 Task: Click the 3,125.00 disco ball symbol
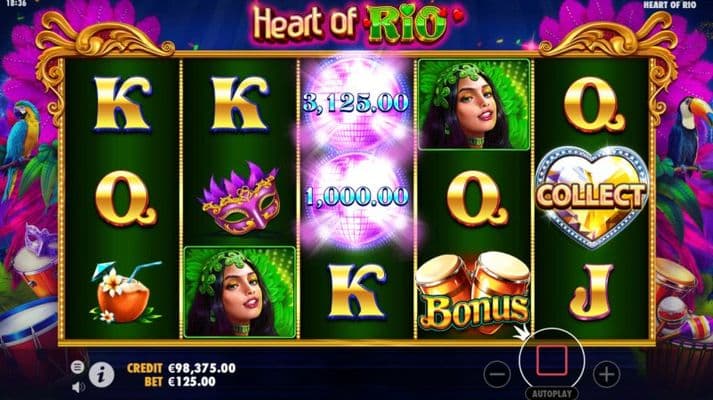tap(356, 104)
